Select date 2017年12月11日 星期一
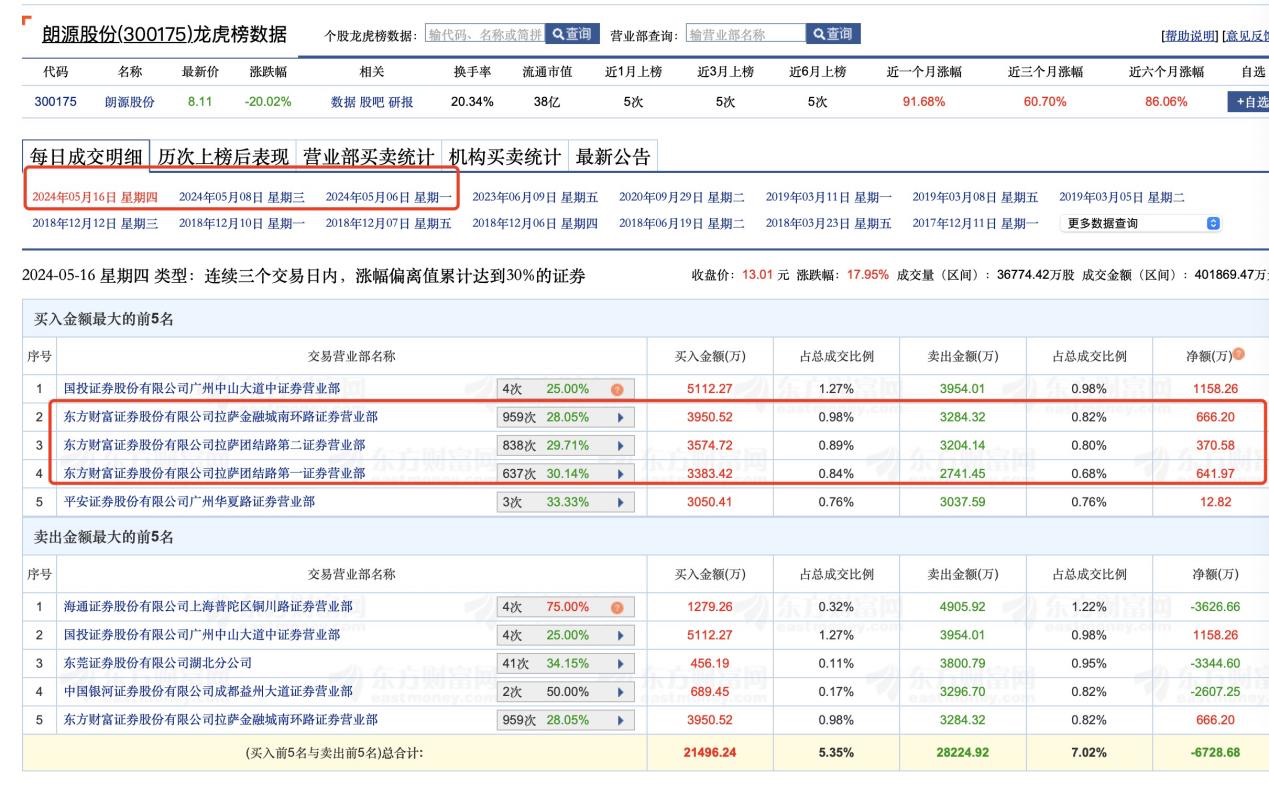 [975, 223]
